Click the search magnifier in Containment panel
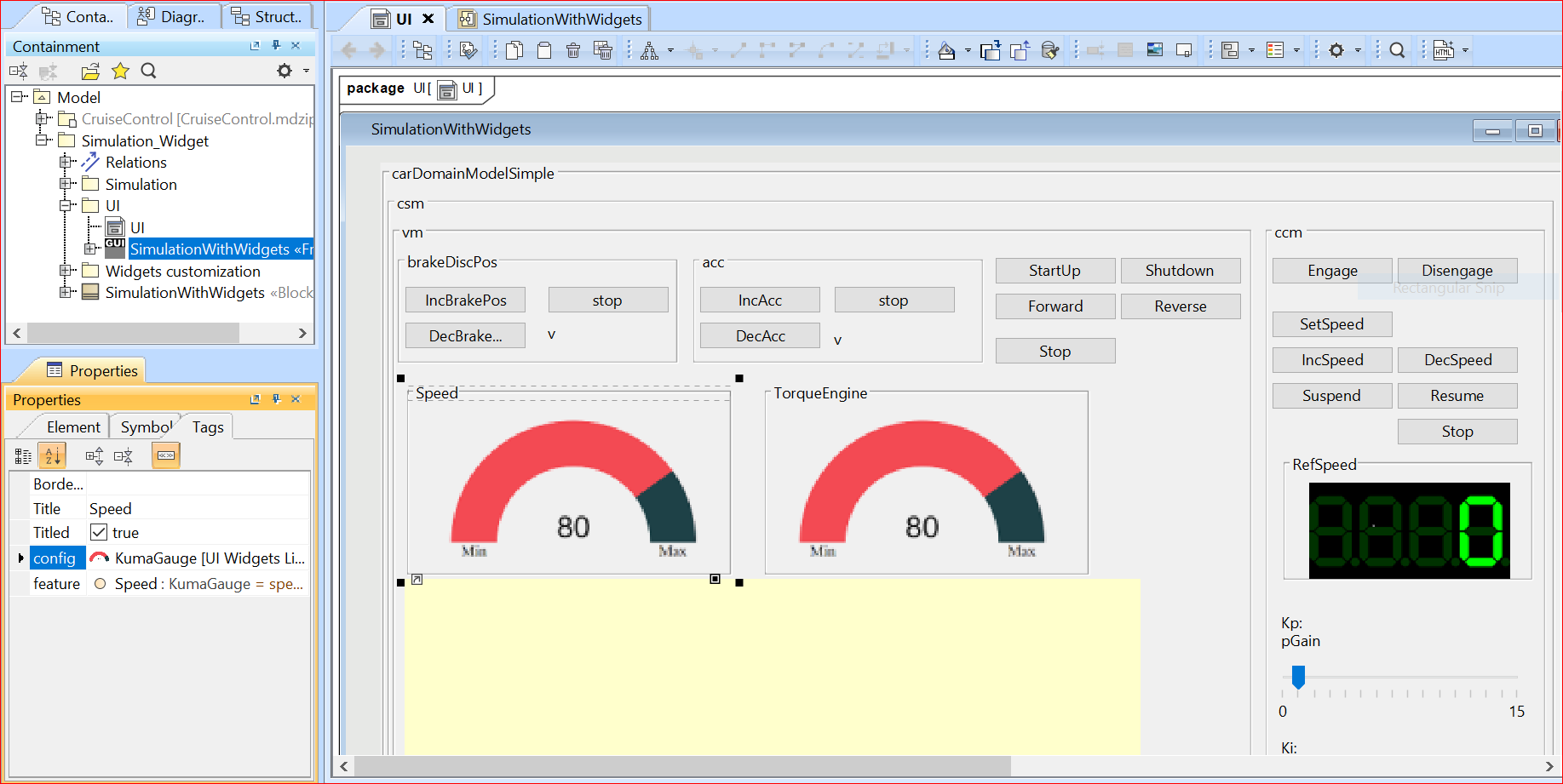 [148, 72]
